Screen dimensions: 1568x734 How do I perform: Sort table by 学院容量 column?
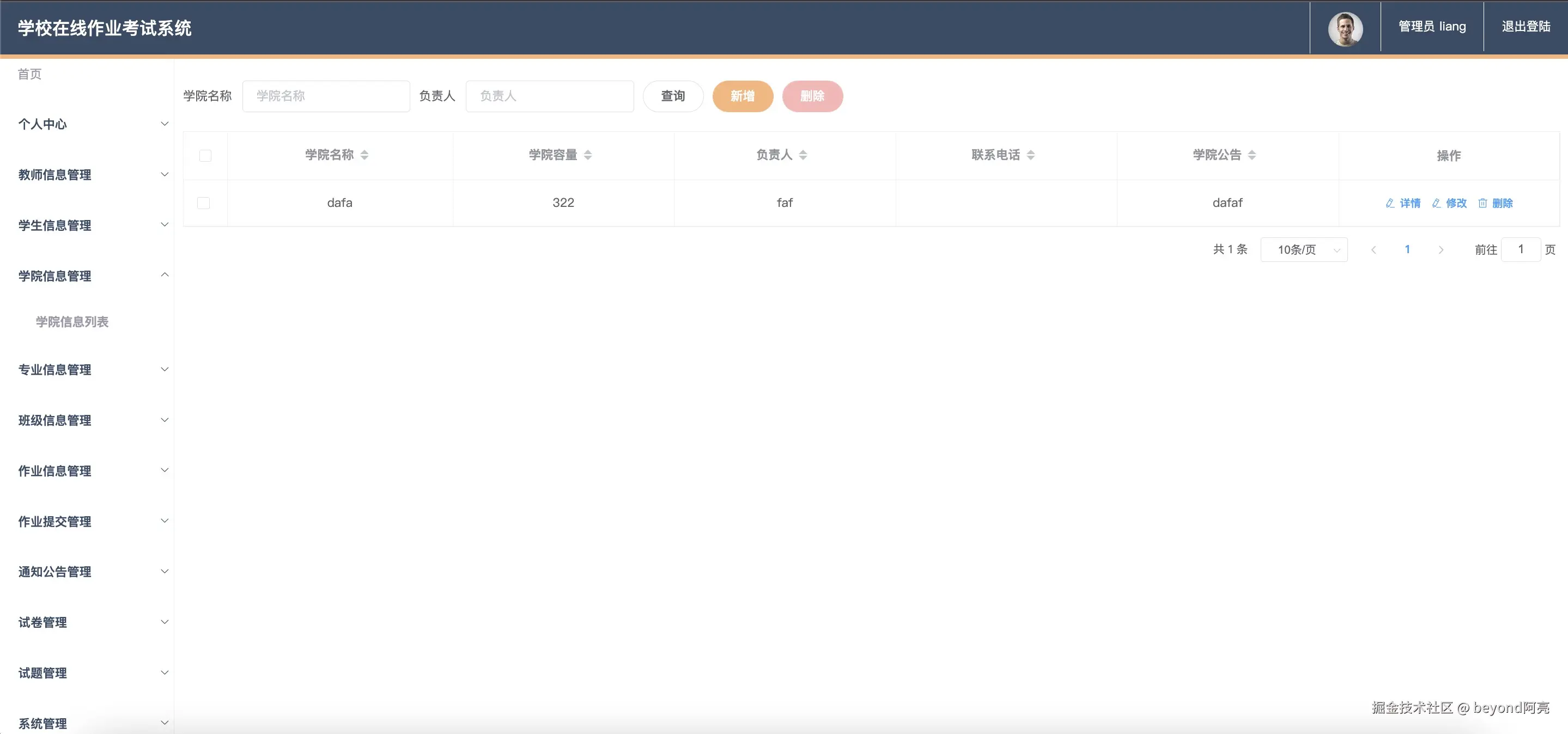coord(561,155)
